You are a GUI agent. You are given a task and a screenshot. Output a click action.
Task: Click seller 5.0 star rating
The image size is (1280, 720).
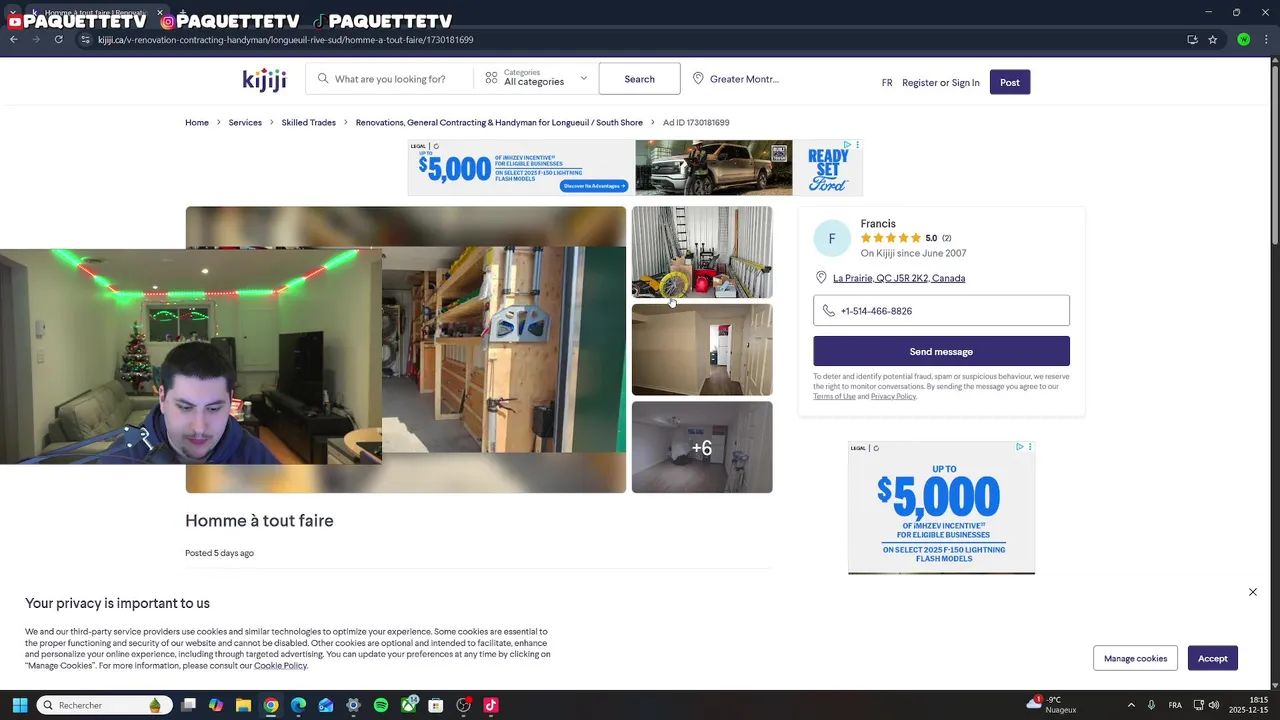click(906, 238)
